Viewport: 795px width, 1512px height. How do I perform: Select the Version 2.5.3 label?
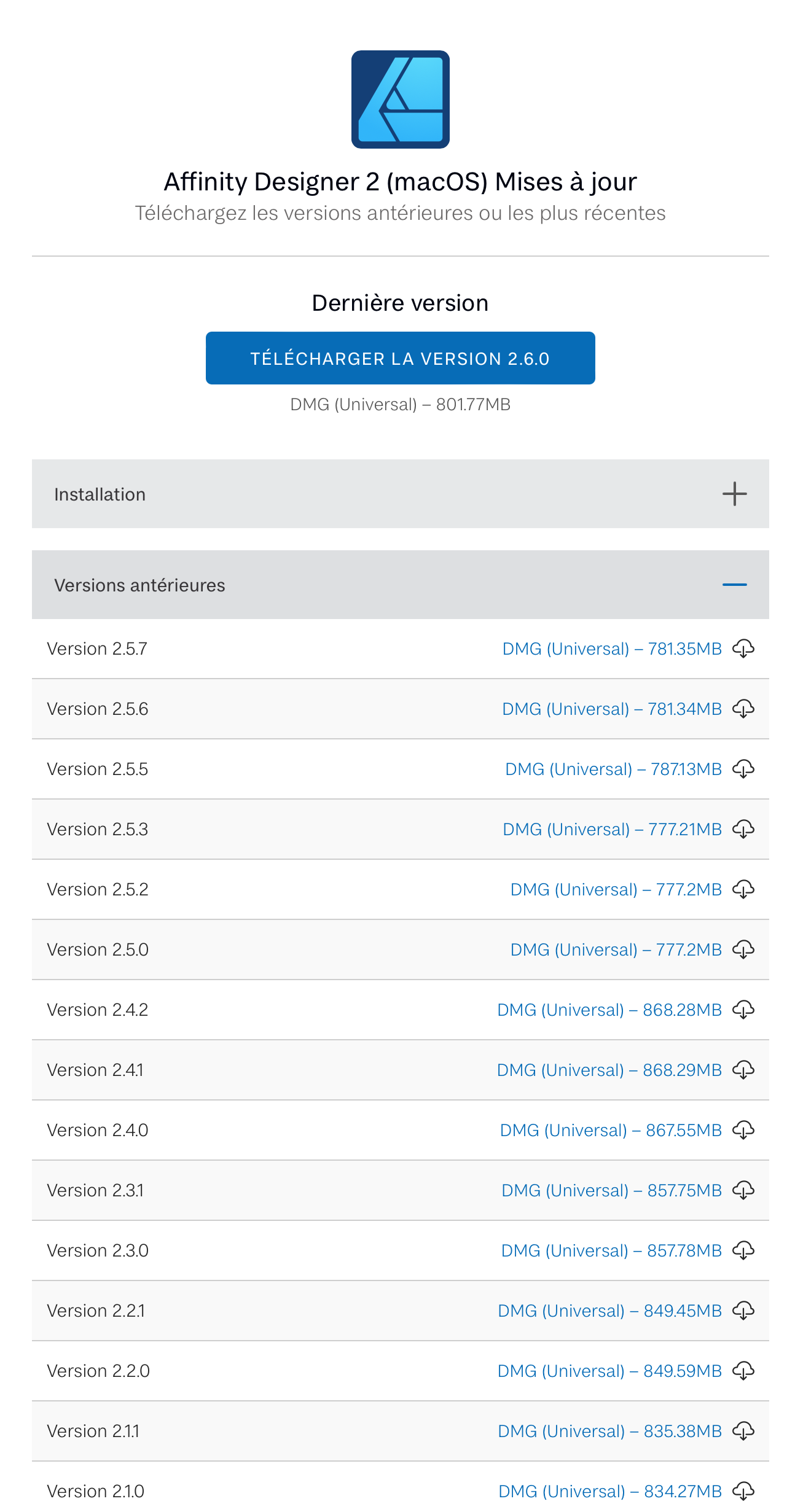pos(98,829)
